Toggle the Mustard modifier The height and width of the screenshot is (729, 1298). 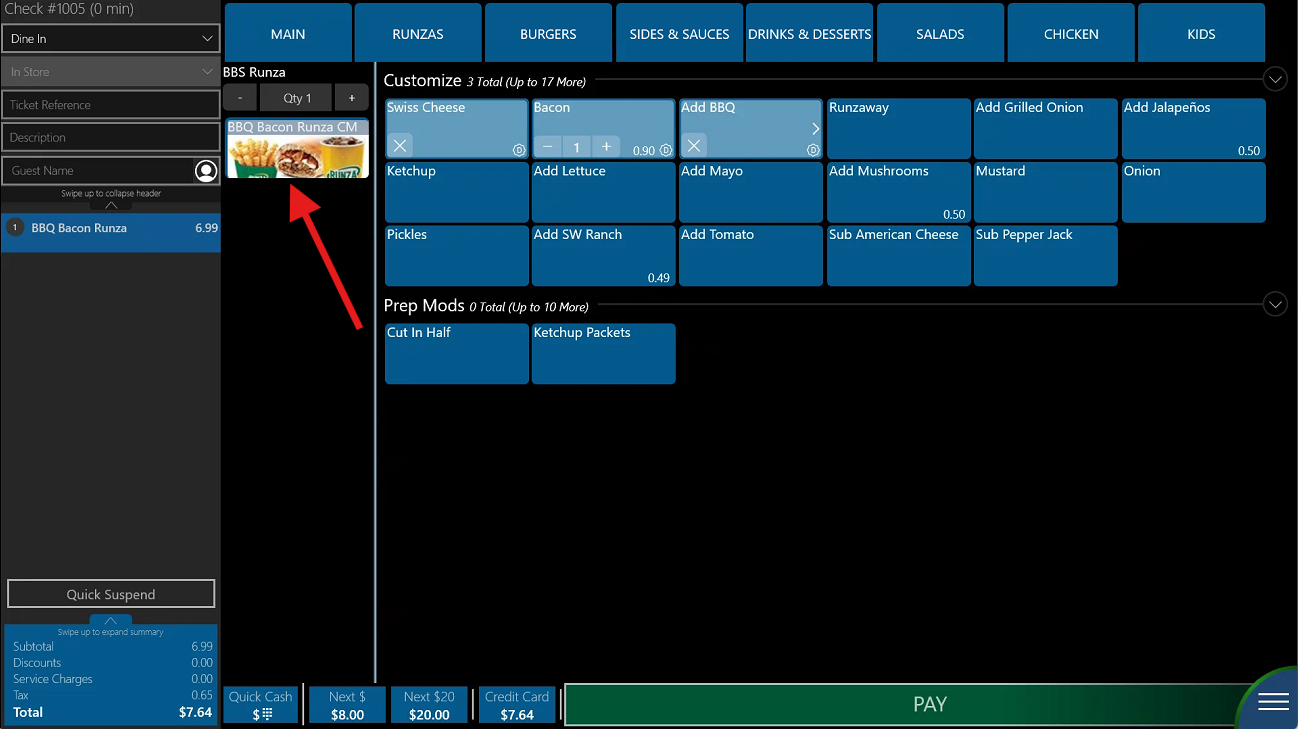(1046, 192)
